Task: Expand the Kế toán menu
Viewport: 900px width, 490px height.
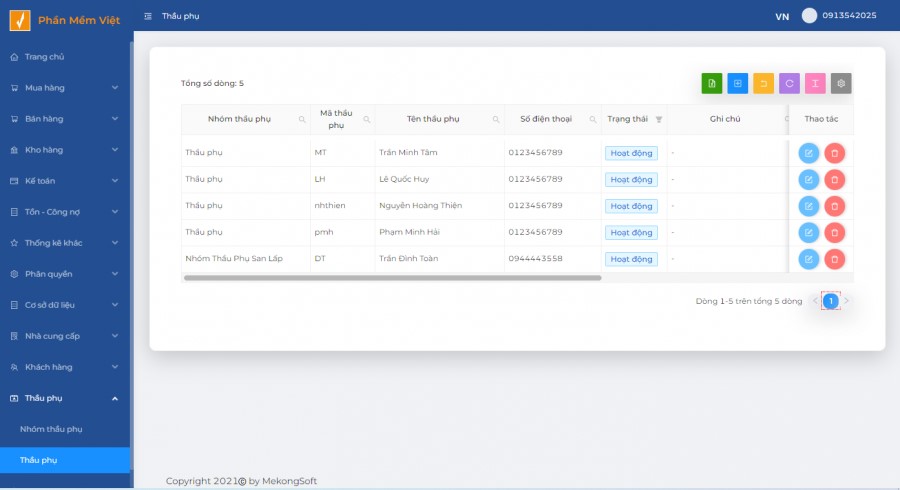Action: pos(65,181)
